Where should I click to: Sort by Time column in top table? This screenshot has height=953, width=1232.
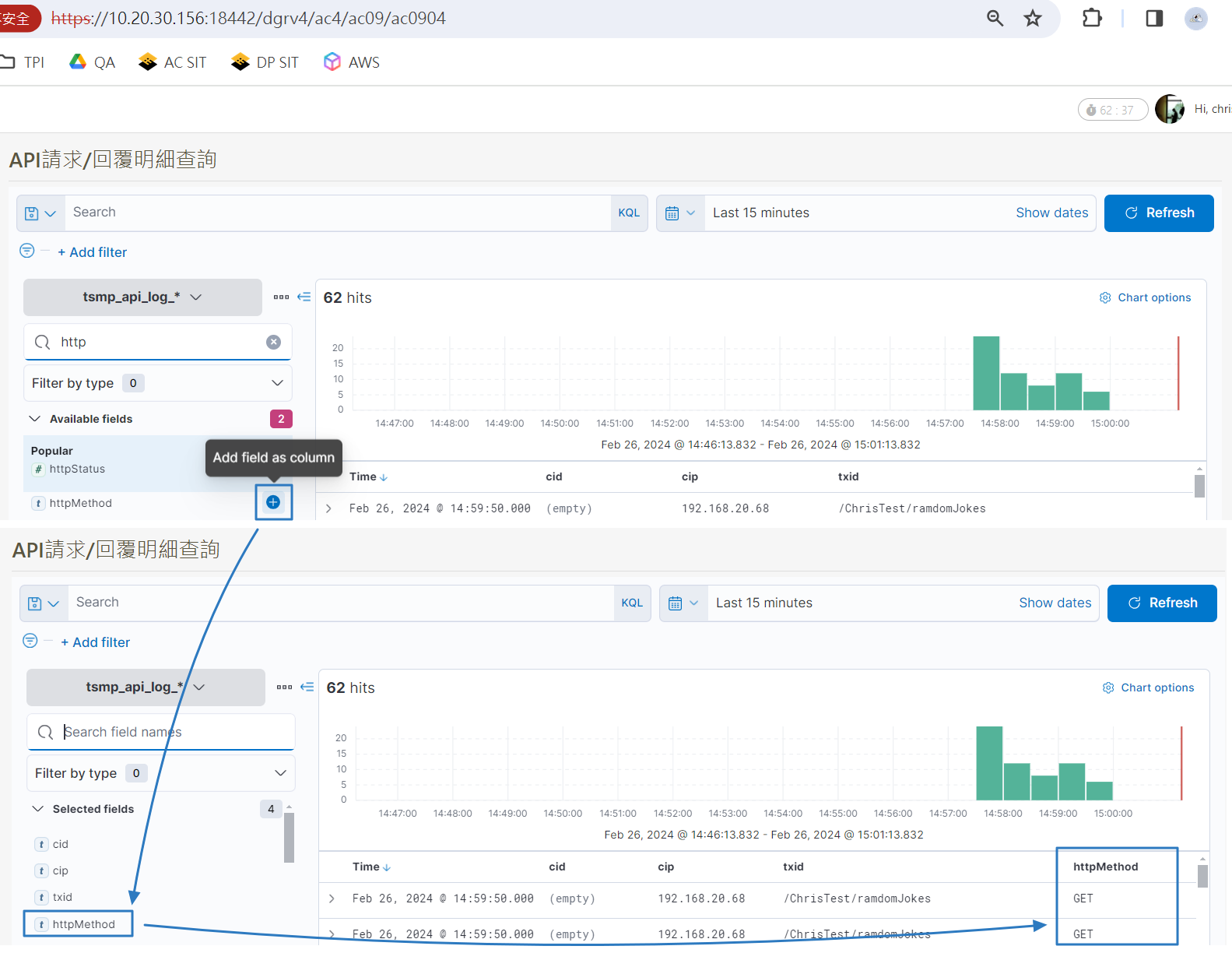[368, 476]
